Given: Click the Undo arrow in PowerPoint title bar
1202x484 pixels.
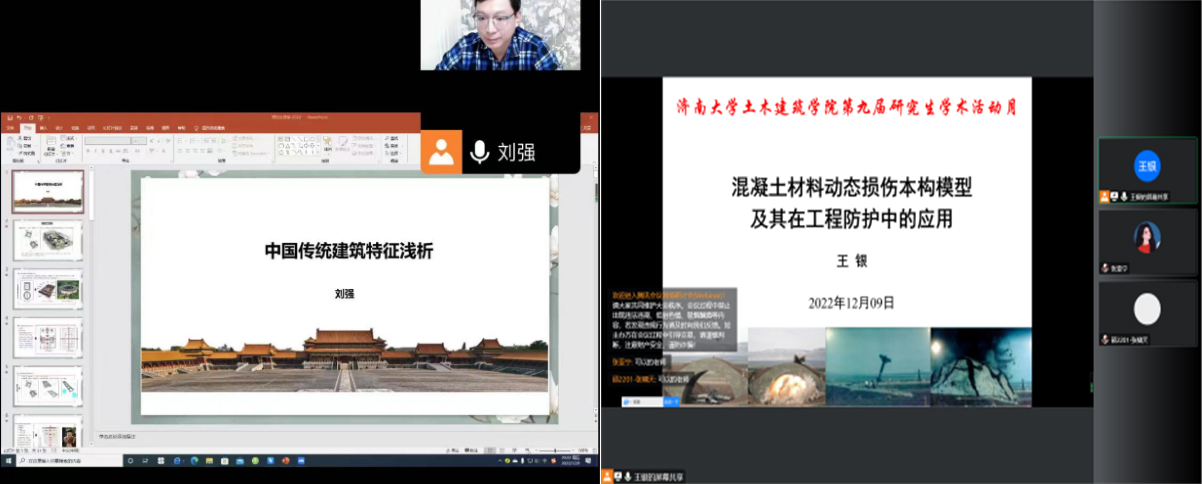Looking at the screenshot, I should click(19, 118).
